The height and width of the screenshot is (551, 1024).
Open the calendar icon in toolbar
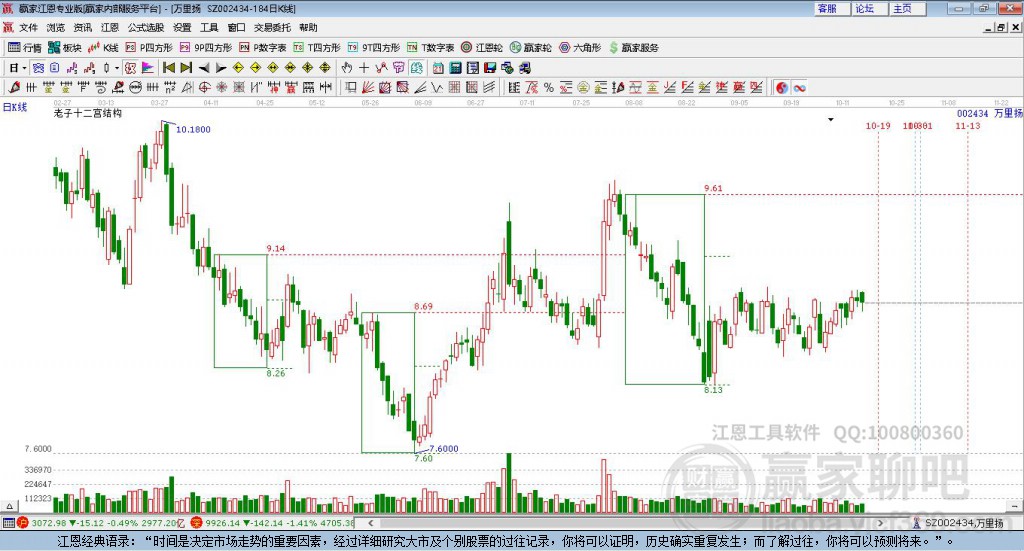pyautogui.click(x=438, y=68)
